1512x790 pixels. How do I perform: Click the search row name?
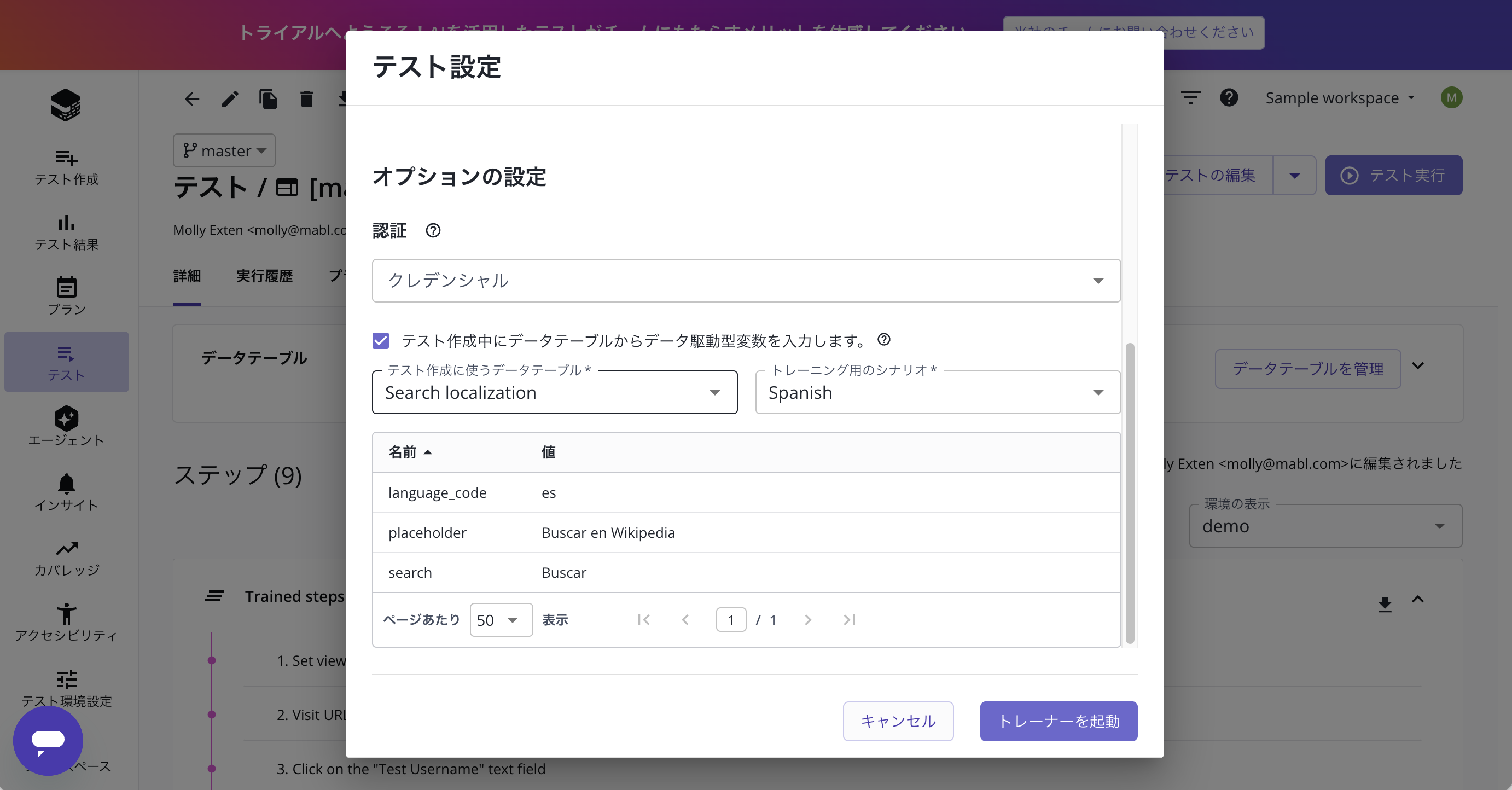pos(410,573)
